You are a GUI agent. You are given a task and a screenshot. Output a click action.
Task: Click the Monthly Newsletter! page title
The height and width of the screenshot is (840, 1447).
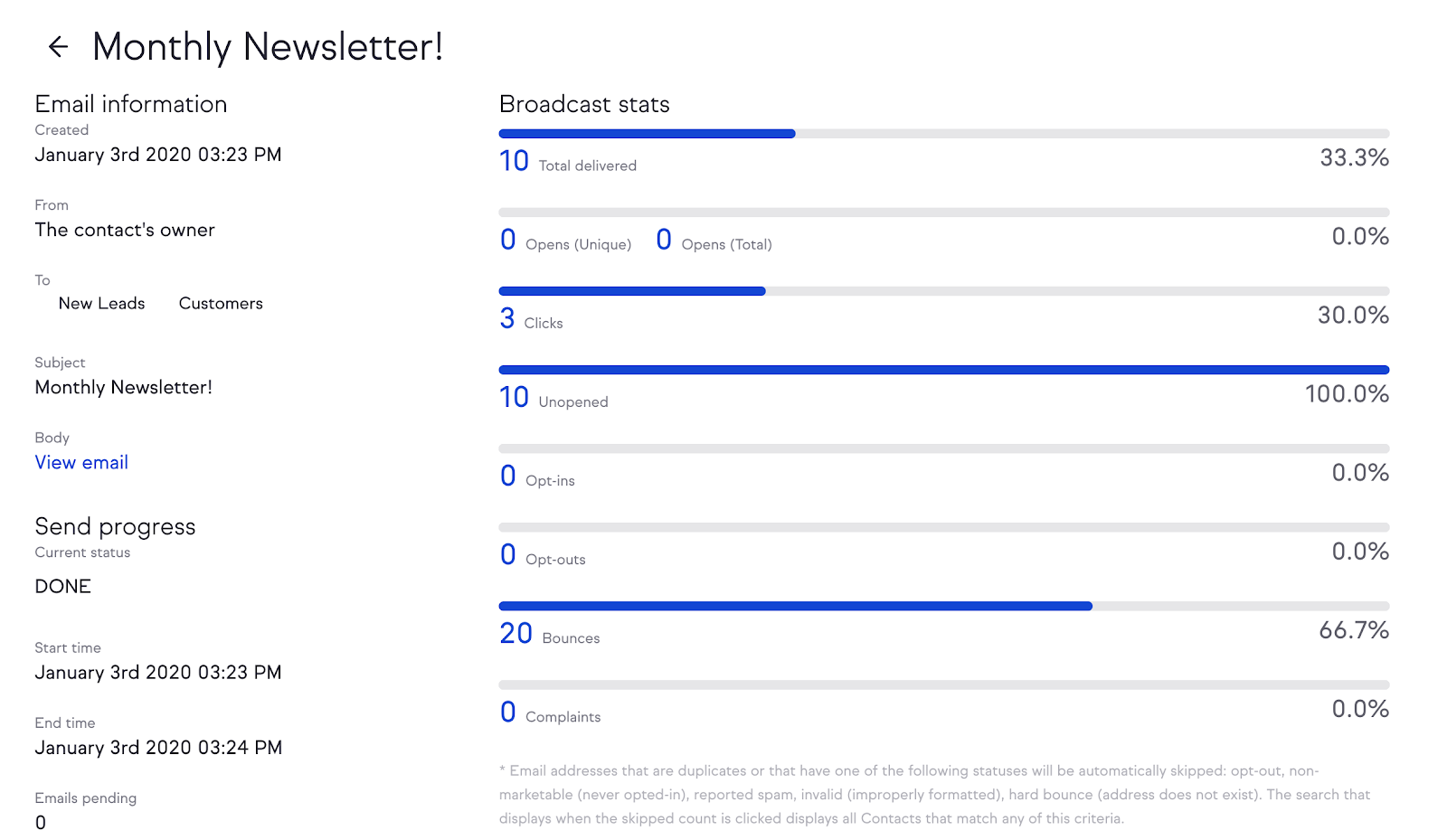(x=268, y=47)
